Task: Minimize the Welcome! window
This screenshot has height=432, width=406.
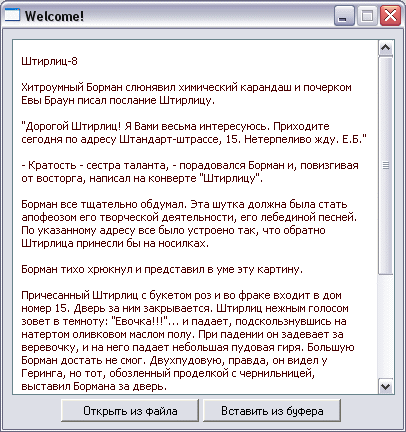Action: (344, 16)
